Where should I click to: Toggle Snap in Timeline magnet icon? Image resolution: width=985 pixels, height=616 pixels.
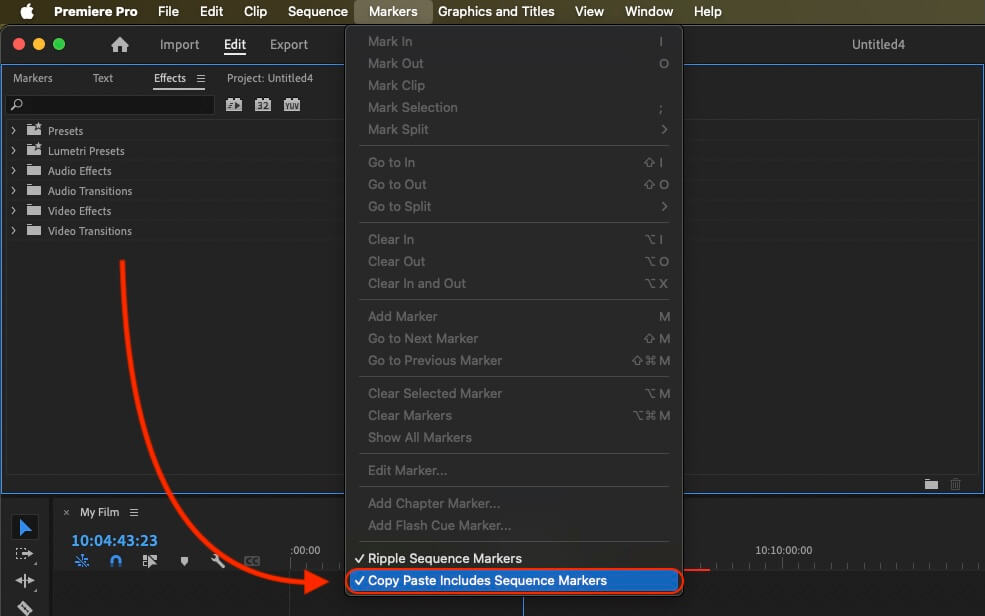point(116,561)
